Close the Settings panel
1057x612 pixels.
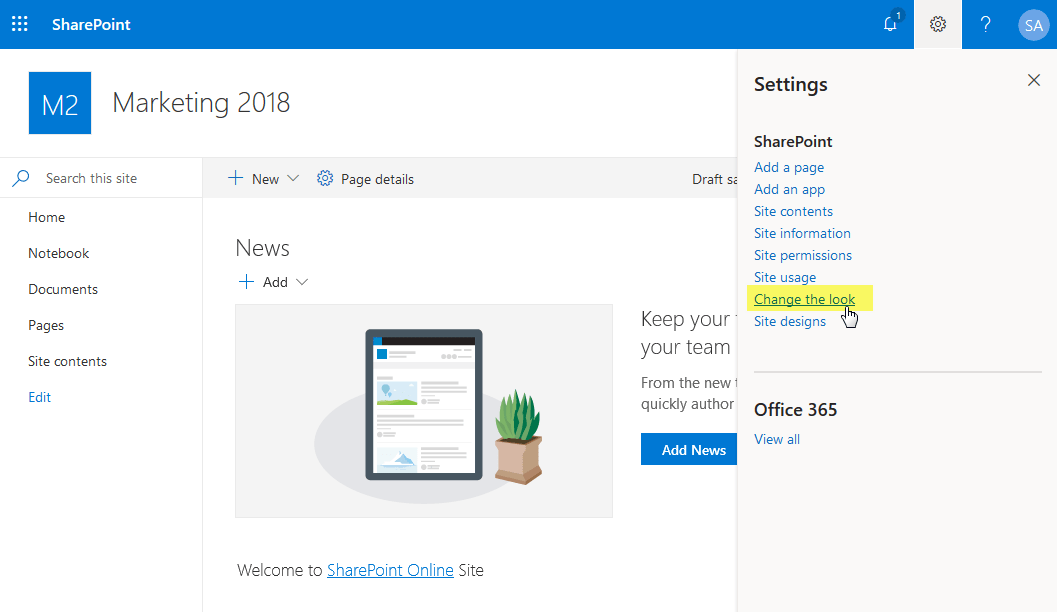[1034, 80]
